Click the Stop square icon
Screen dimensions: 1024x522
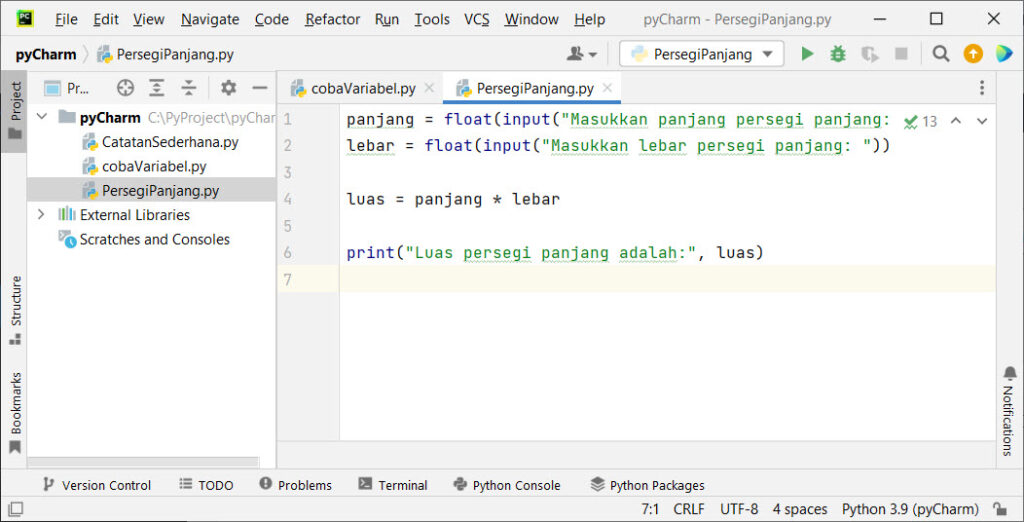901,54
